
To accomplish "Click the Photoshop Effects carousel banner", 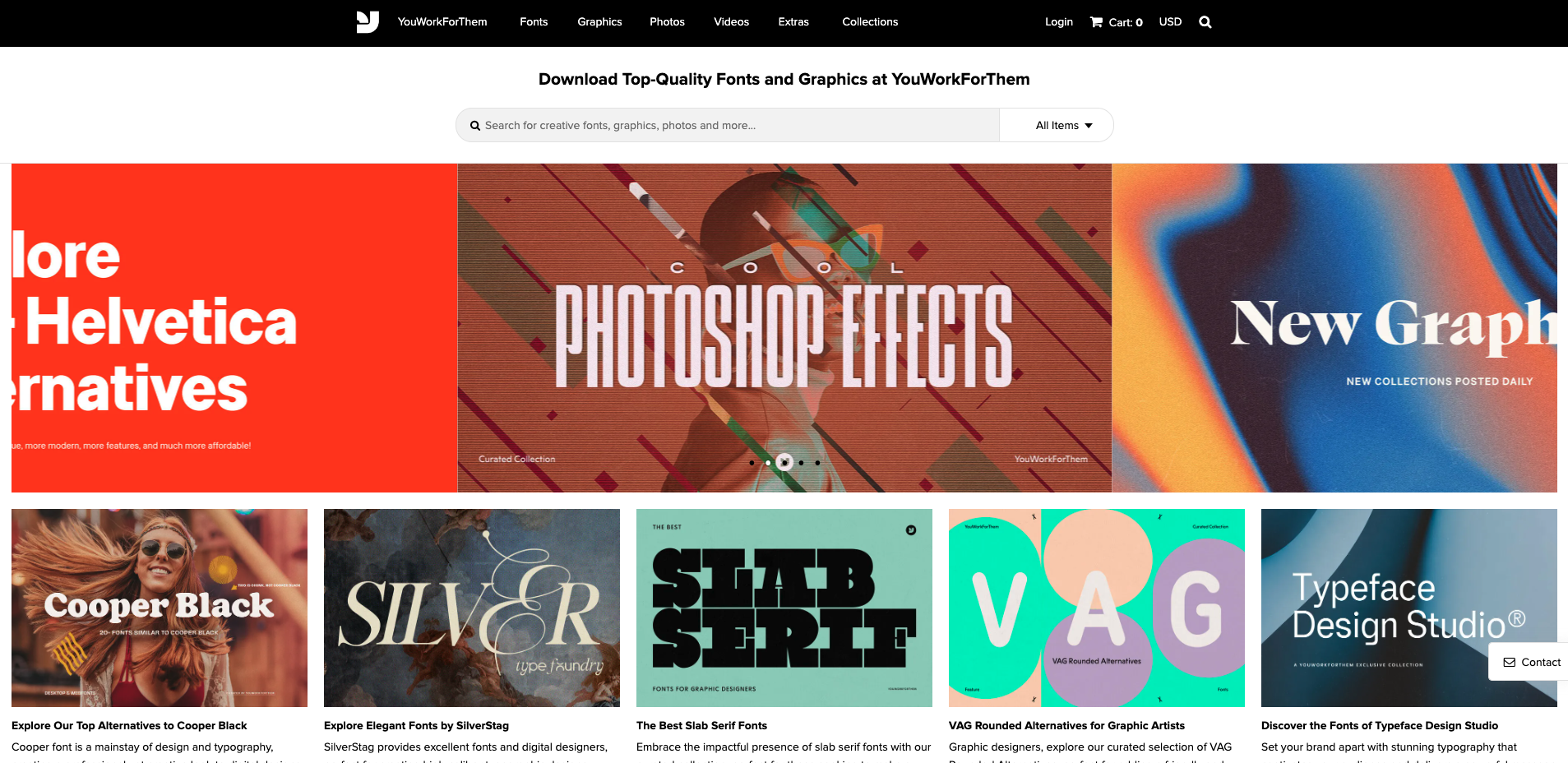I will click(x=784, y=328).
